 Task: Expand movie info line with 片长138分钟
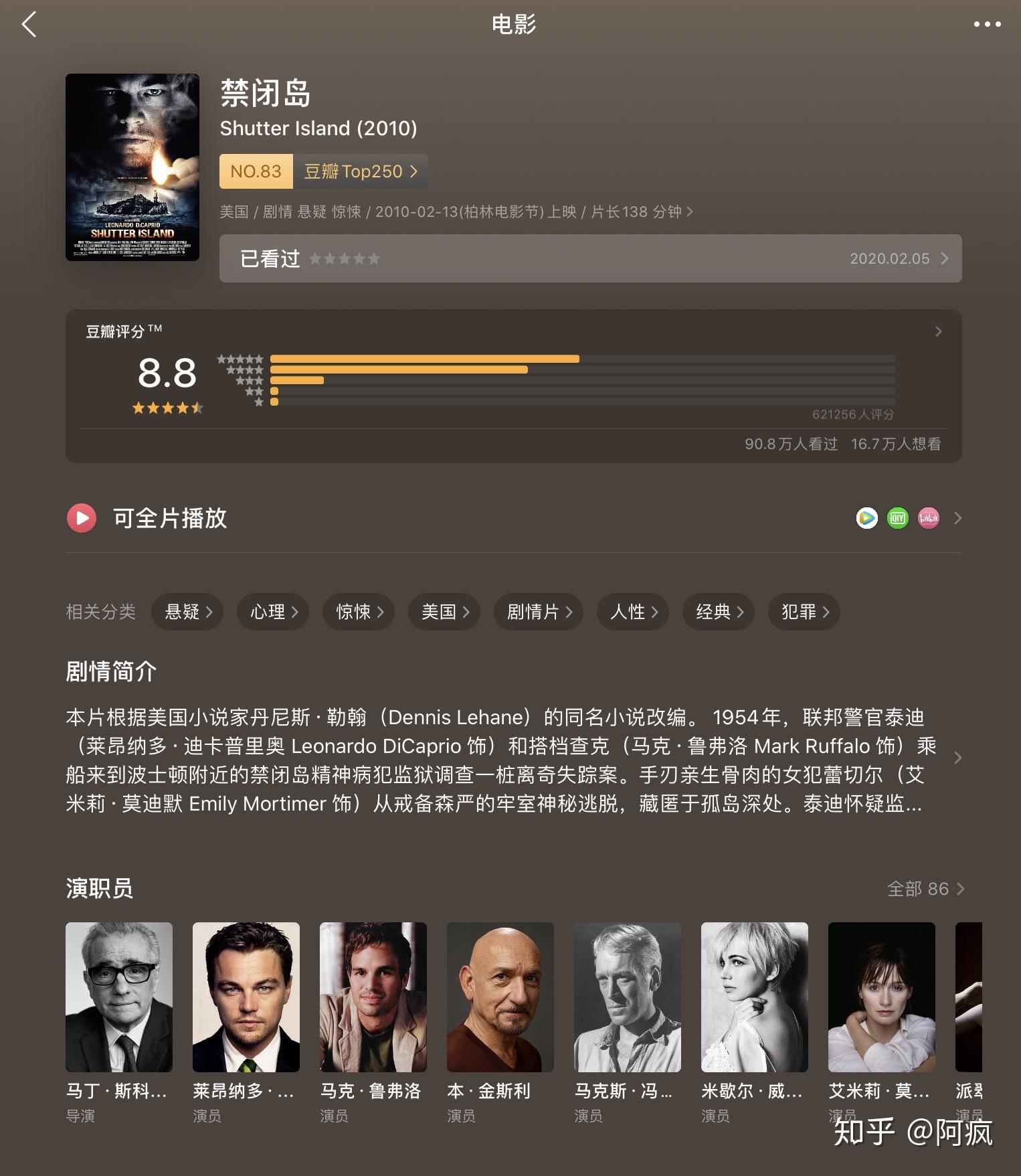[x=456, y=212]
